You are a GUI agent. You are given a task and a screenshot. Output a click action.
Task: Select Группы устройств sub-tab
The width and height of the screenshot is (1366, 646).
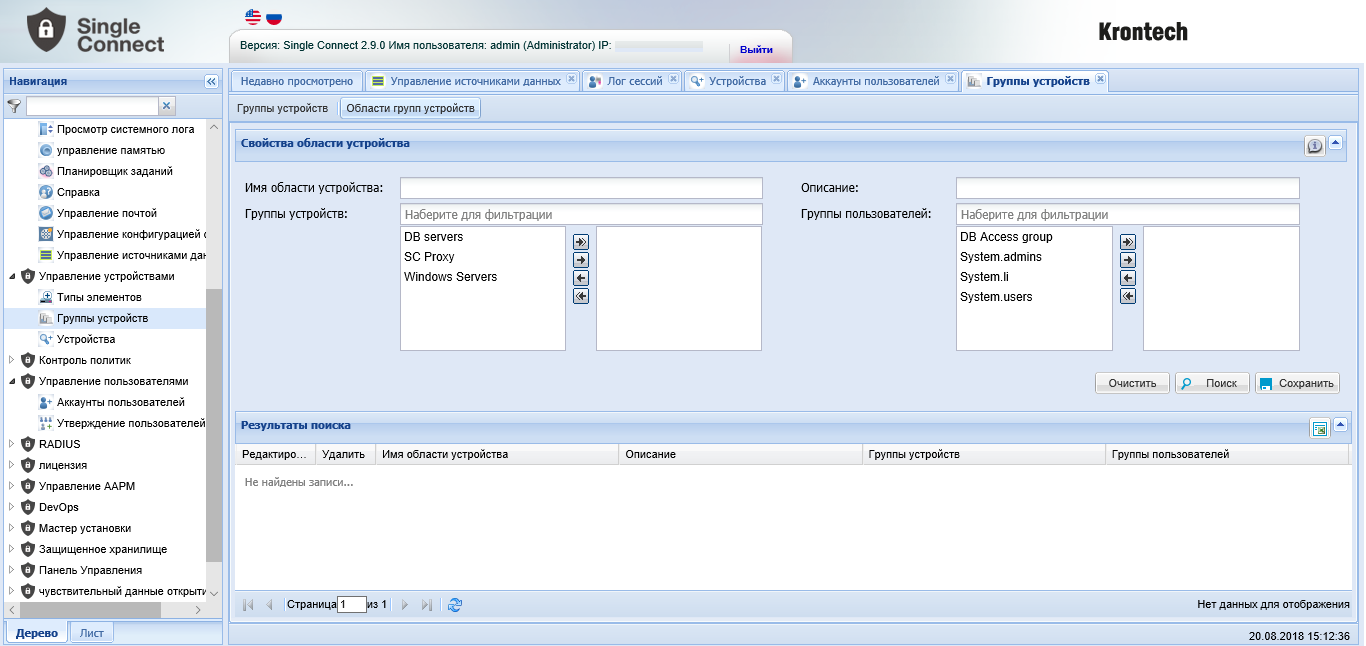[x=282, y=108]
